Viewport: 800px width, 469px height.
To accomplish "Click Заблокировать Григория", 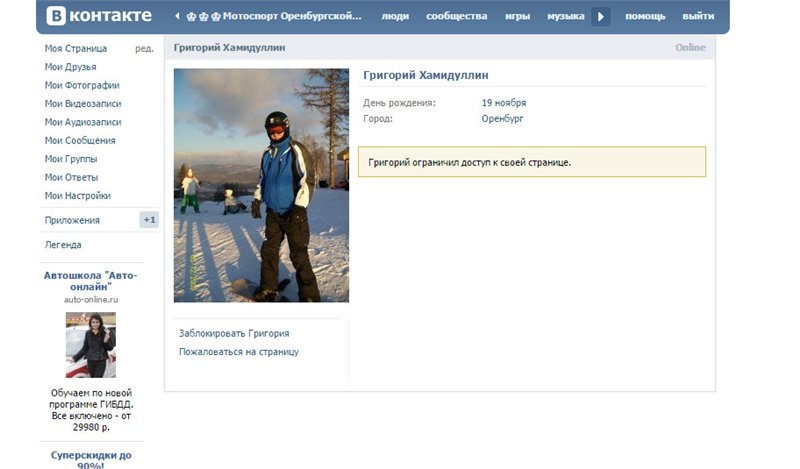I will (234, 333).
